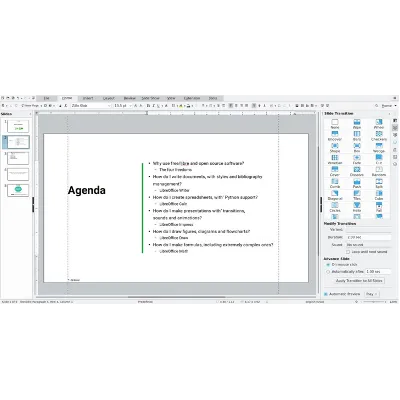Switch to the Tools tab
This screenshot has width=400, height=400.
click(213, 98)
